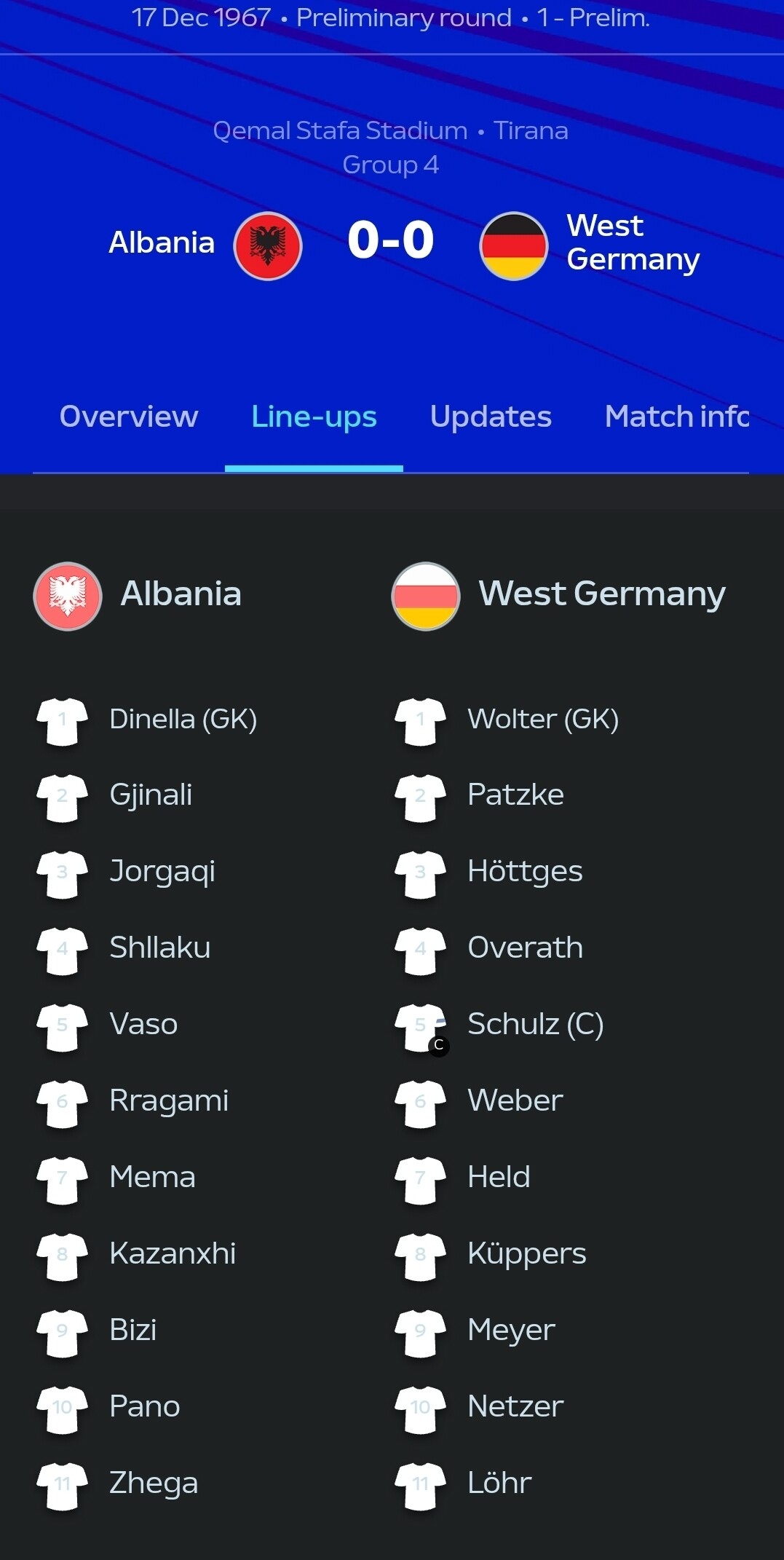The width and height of the screenshot is (784, 1560).
Task: Select the Line-ups tab
Action: coord(314,417)
